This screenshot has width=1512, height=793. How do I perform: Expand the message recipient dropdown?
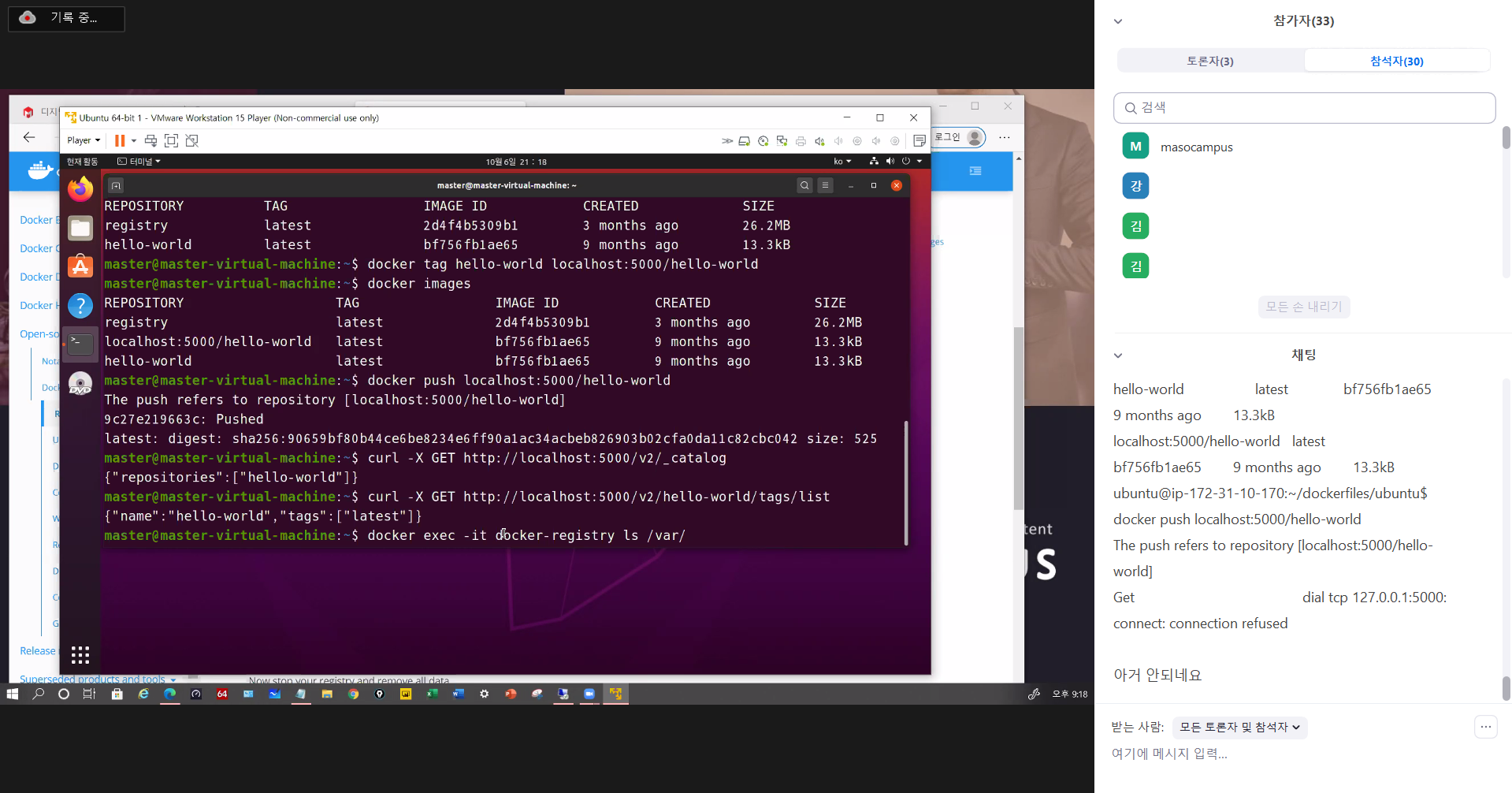pos(1239,727)
